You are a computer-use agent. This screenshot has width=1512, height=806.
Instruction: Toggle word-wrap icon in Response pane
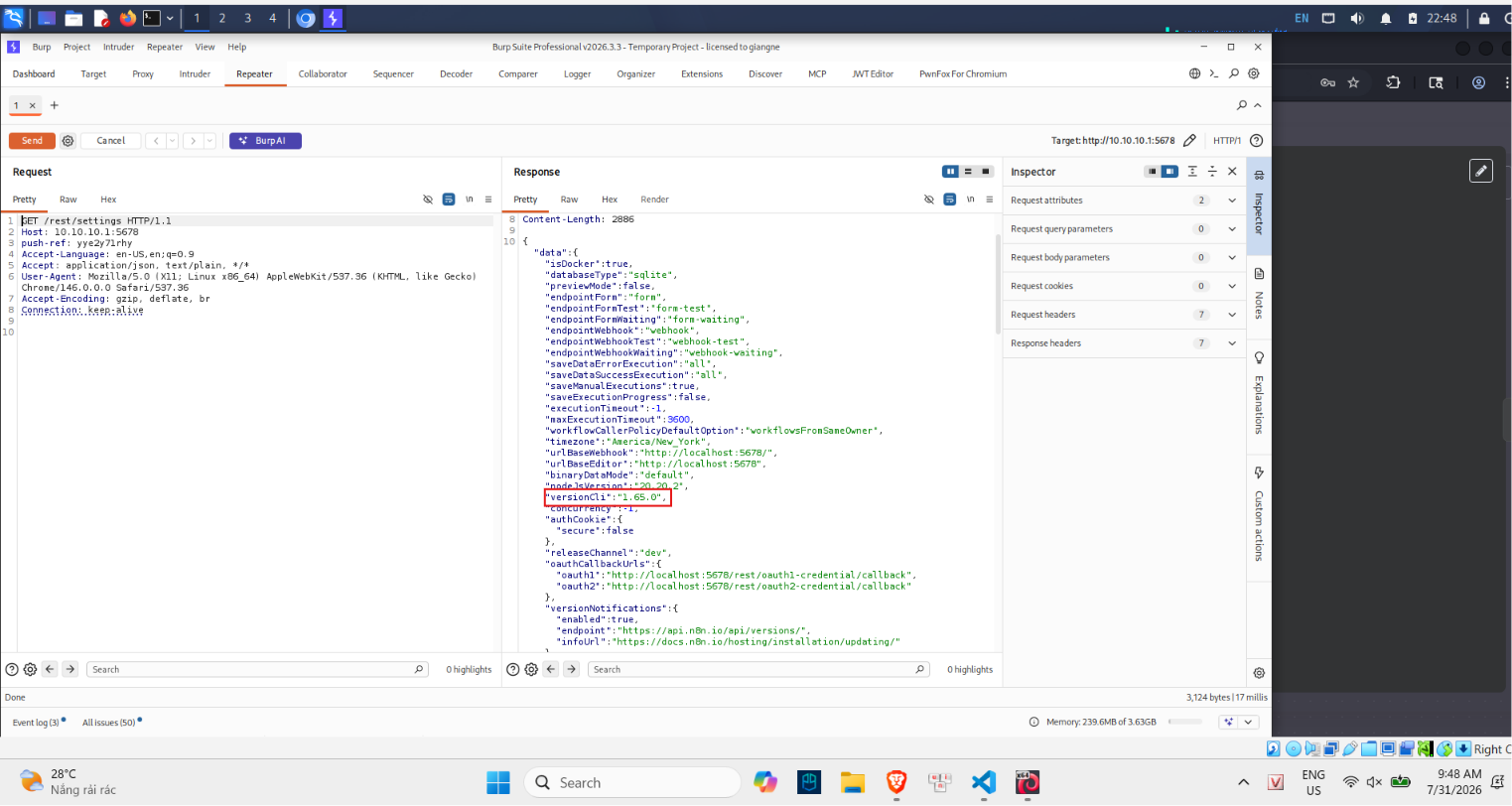(950, 200)
